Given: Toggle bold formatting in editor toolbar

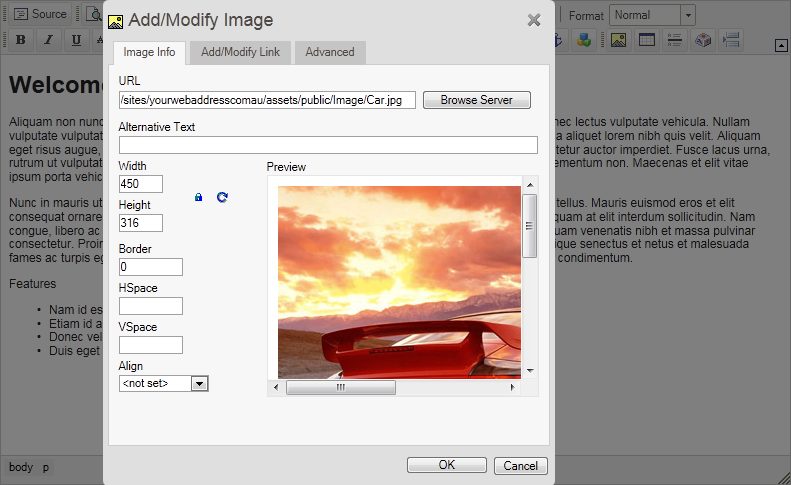Looking at the screenshot, I should [x=21, y=39].
